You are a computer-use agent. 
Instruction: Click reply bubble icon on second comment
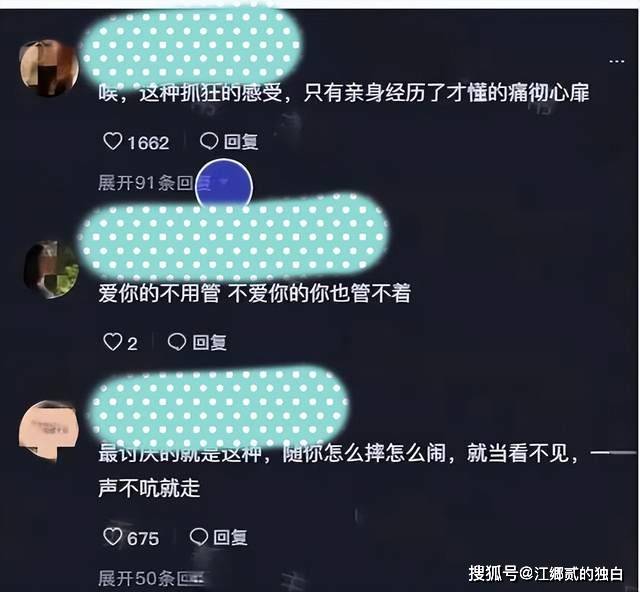tap(177, 342)
